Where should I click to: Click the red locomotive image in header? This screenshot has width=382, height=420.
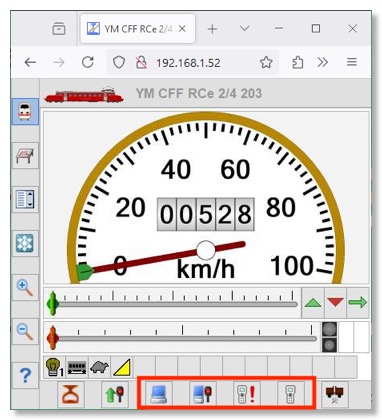[84, 94]
